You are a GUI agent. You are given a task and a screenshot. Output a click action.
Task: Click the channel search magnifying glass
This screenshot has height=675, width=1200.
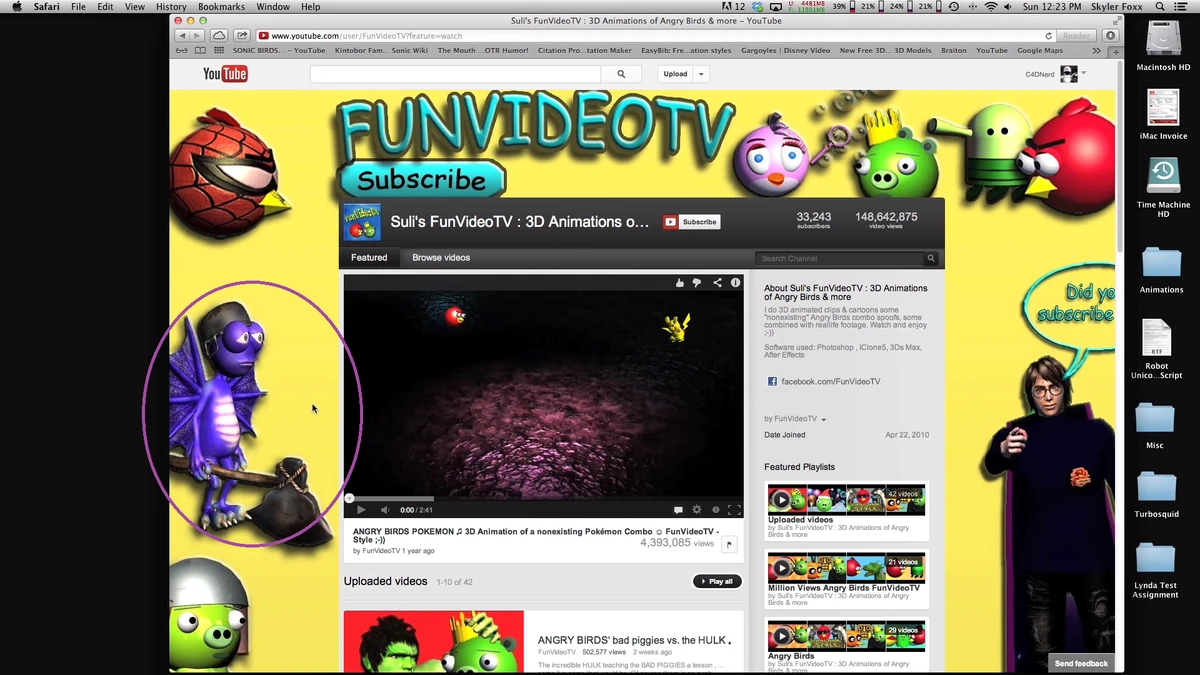tap(930, 258)
